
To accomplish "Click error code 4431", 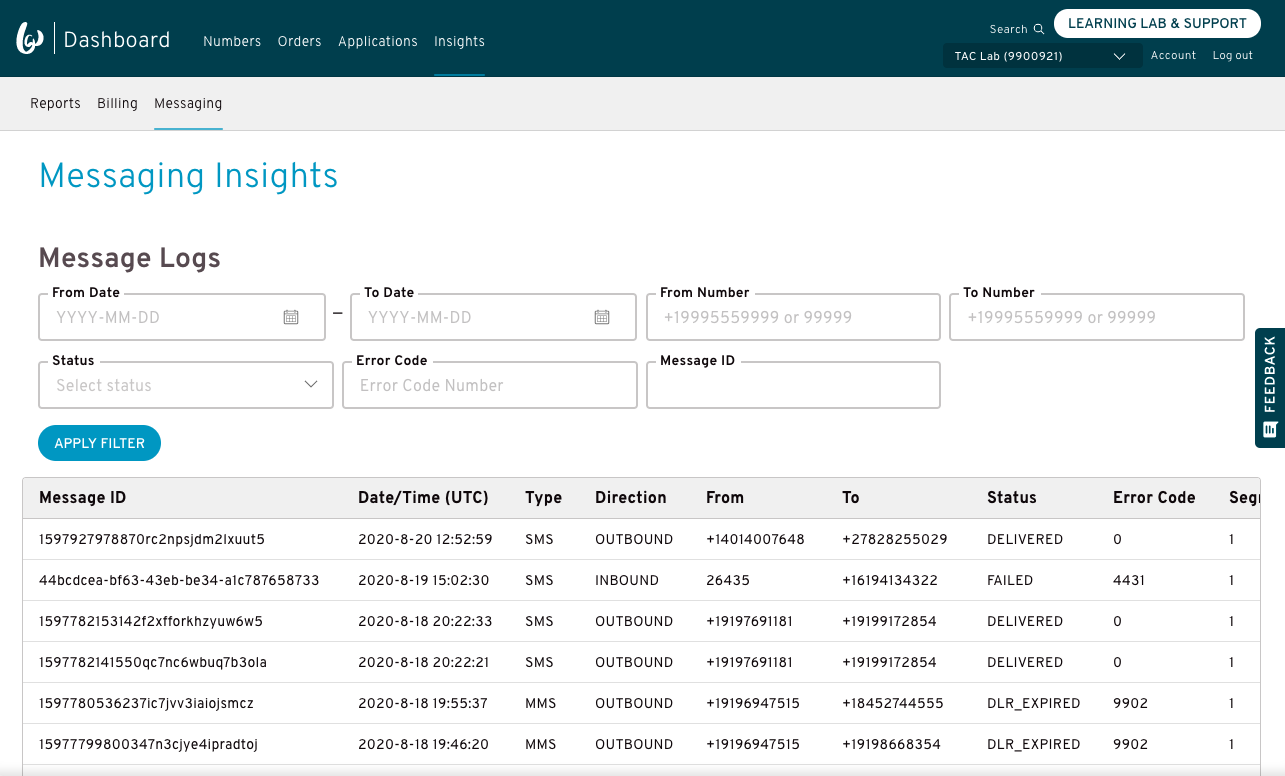I will (1129, 580).
